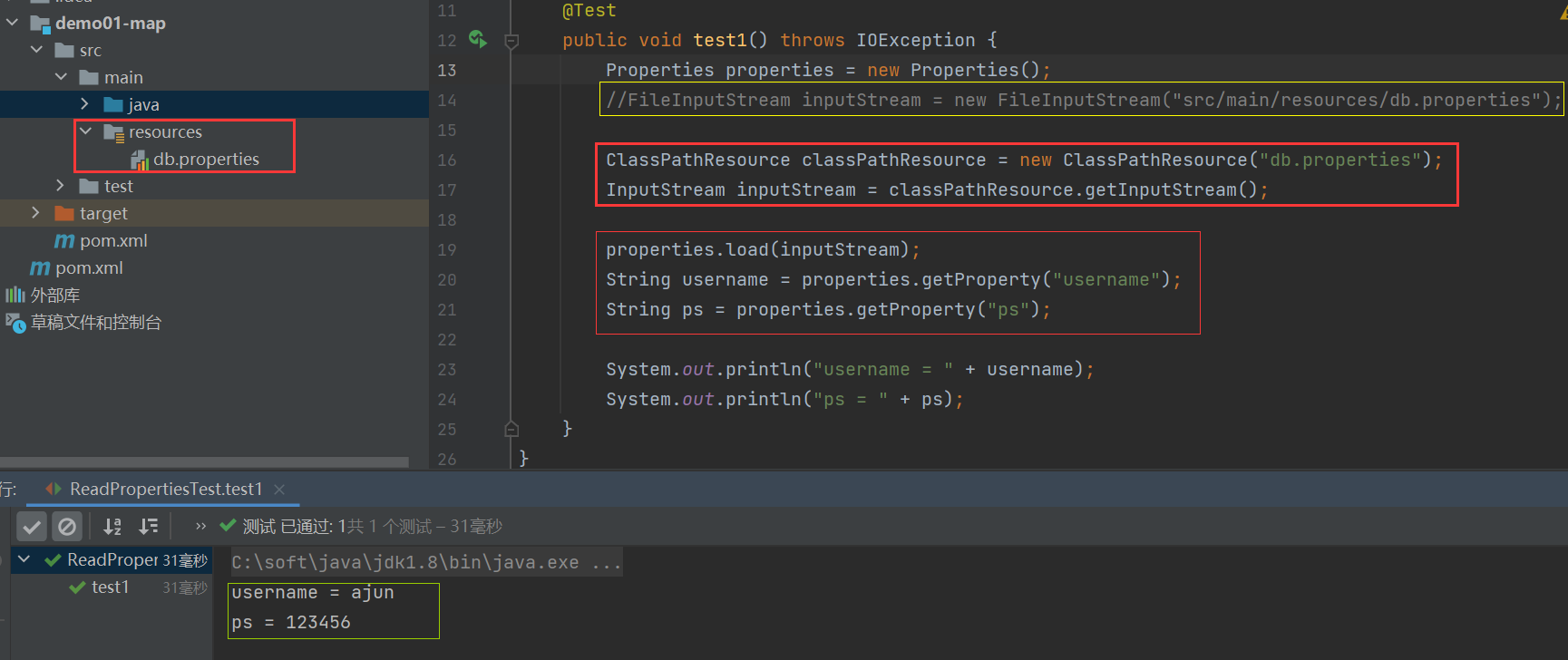Click the external libraries icon

click(x=15, y=295)
